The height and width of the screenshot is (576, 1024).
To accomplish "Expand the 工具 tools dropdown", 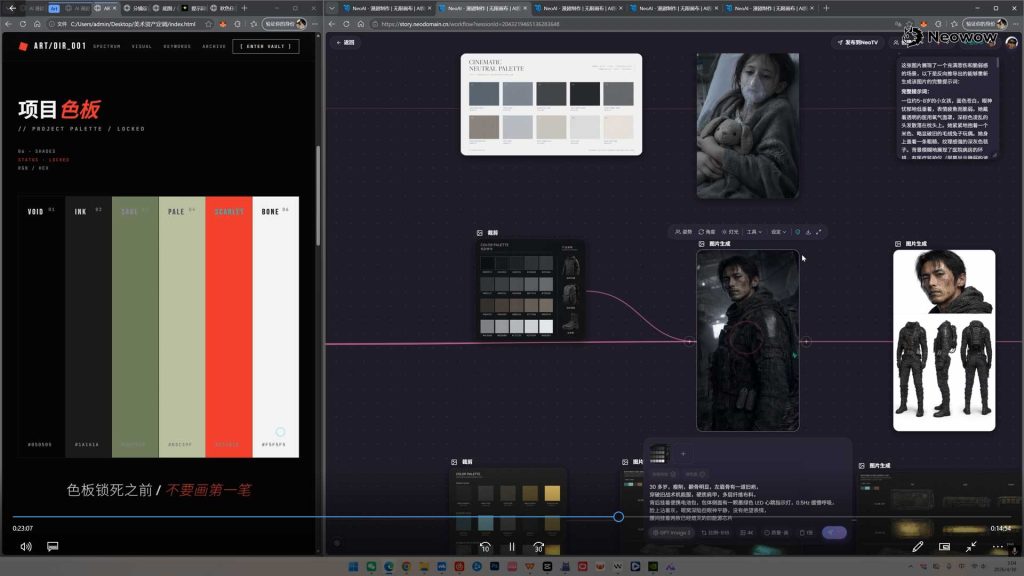I will point(754,232).
